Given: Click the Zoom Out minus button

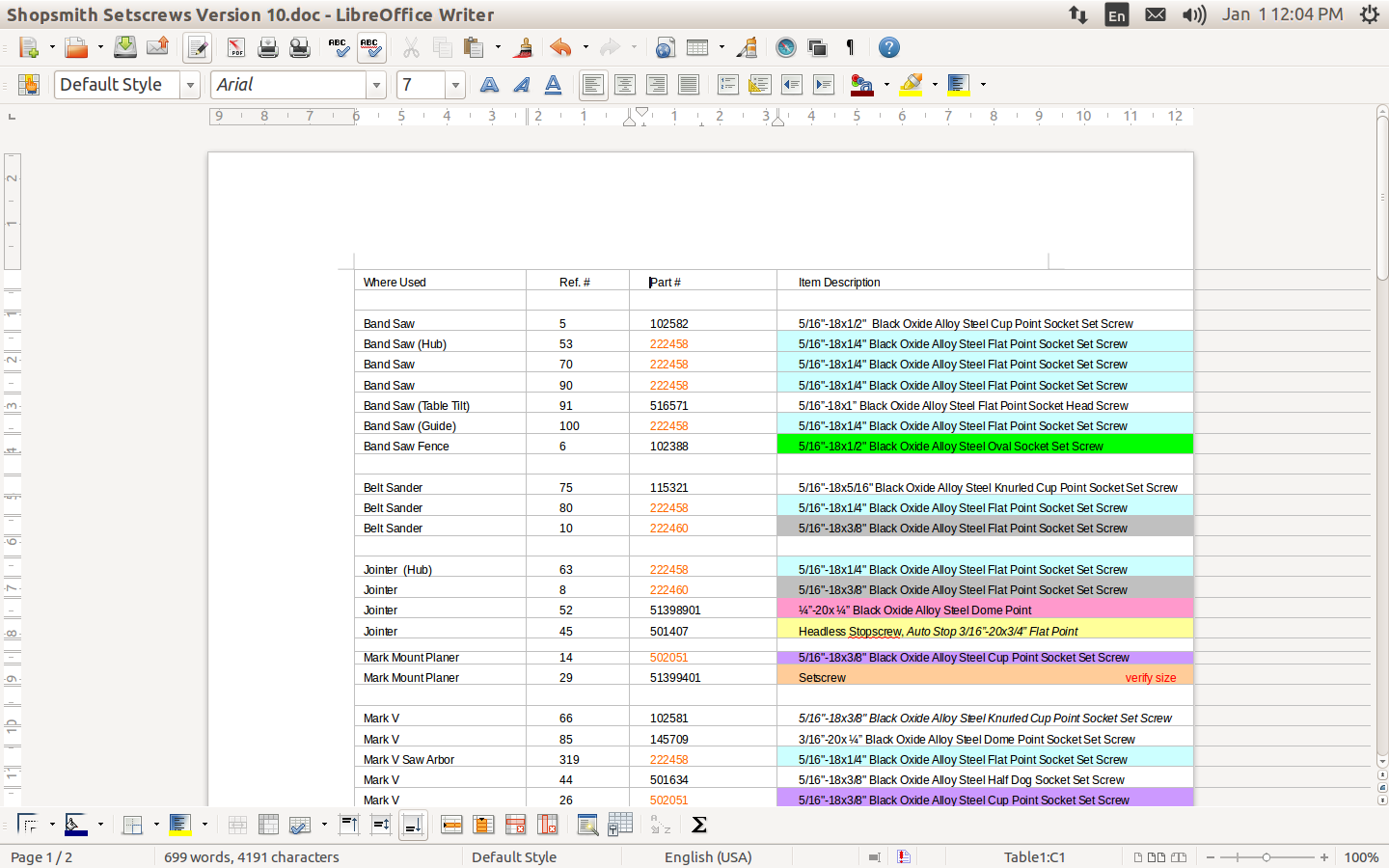Looking at the screenshot, I should point(1210,857).
